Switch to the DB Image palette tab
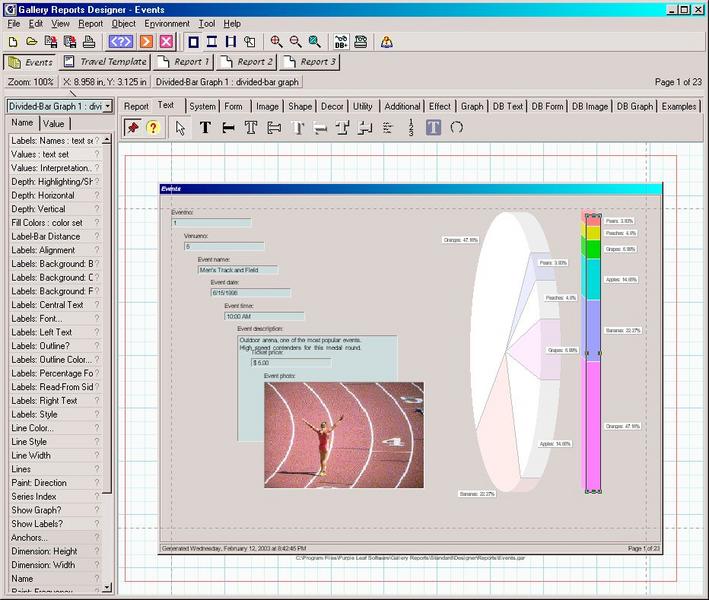Viewport: 709px width, 600px height. (590, 106)
